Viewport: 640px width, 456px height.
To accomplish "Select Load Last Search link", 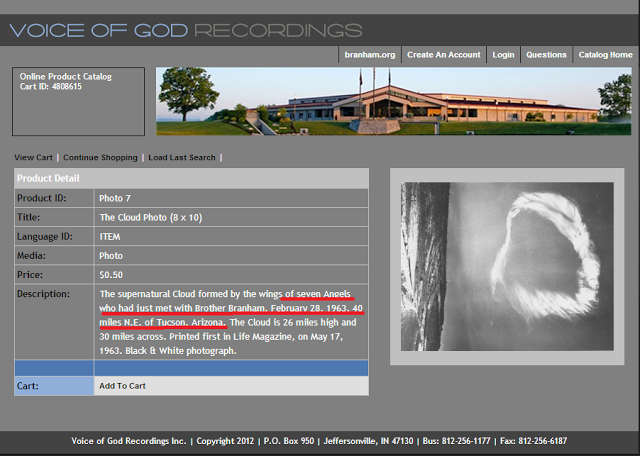I will coord(182,158).
